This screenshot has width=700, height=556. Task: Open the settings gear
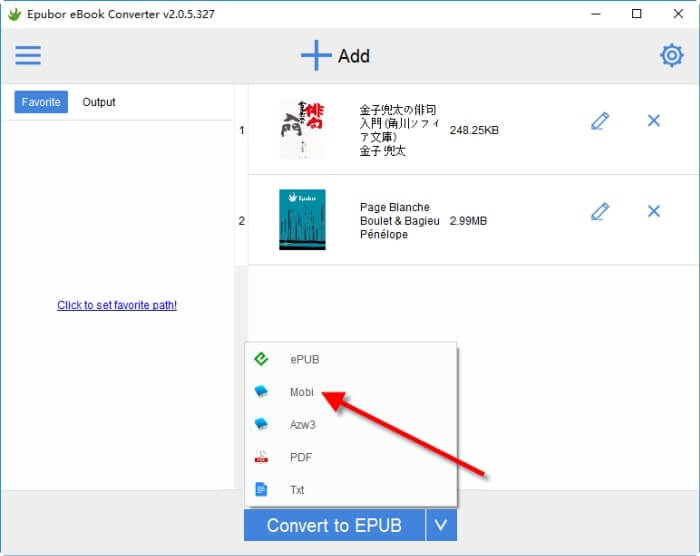(671, 55)
